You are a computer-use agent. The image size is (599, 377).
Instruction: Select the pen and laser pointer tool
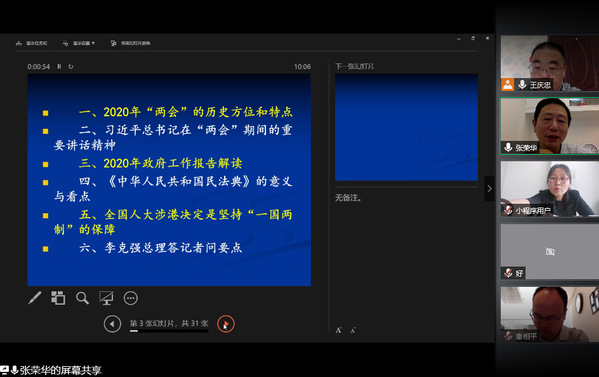click(x=35, y=298)
